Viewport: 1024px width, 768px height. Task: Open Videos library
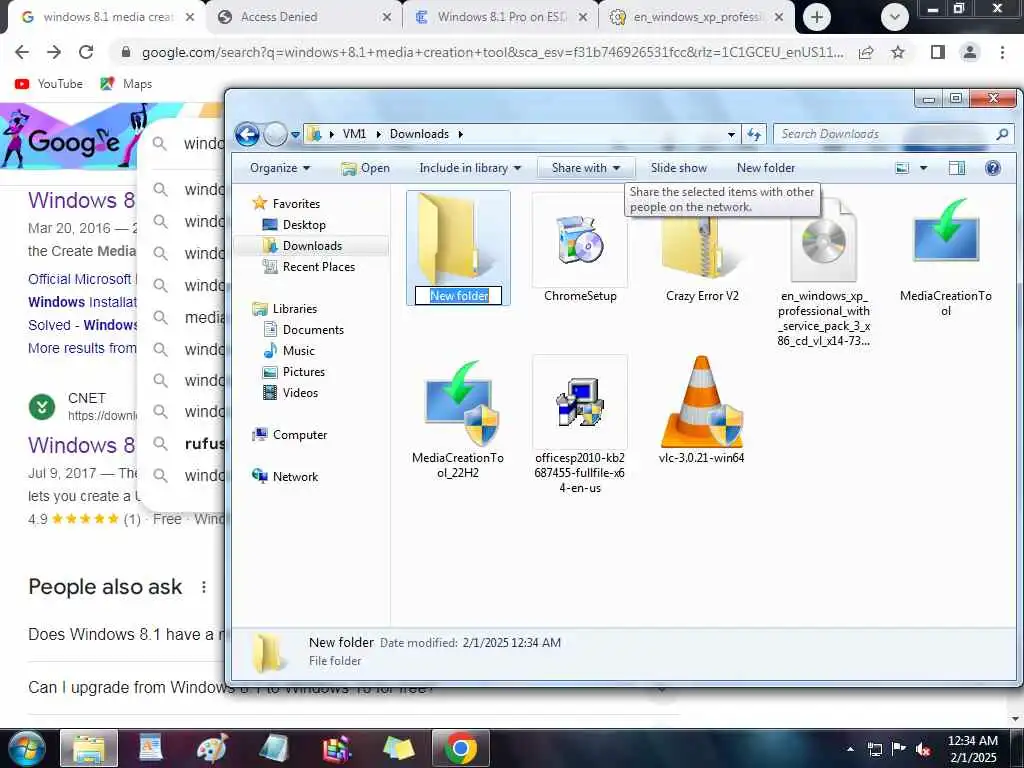pyautogui.click(x=290, y=392)
